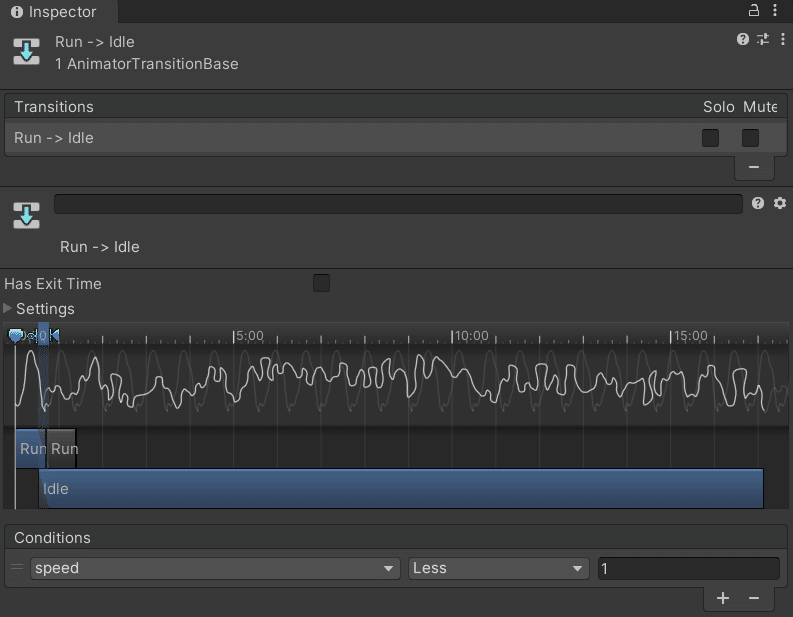793x617 pixels.
Task: Click Run -> Idle label under name field
Action: (x=100, y=246)
